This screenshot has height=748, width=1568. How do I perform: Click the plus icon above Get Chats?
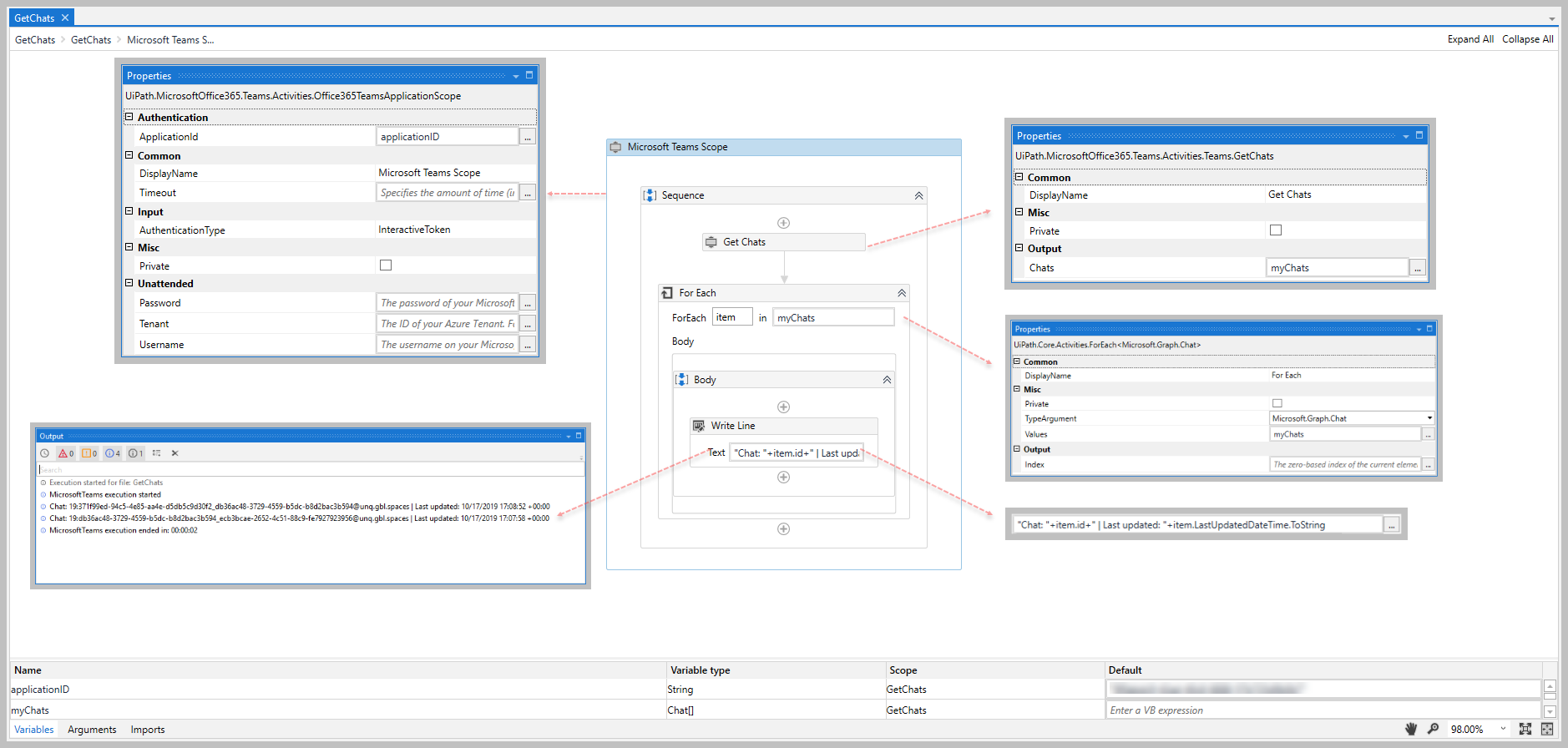click(x=783, y=223)
